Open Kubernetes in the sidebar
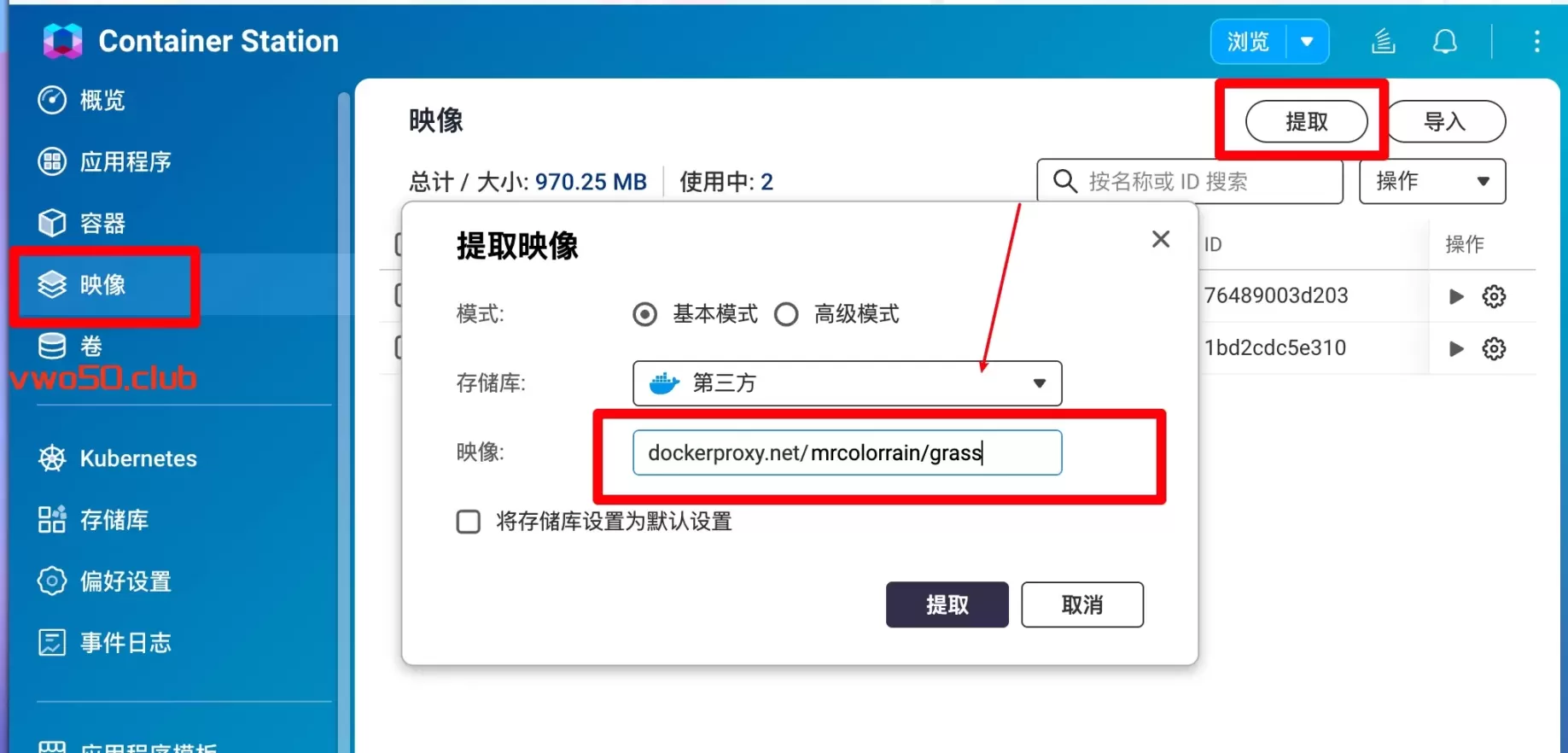Screen dimensions: 1568x753 (137, 458)
